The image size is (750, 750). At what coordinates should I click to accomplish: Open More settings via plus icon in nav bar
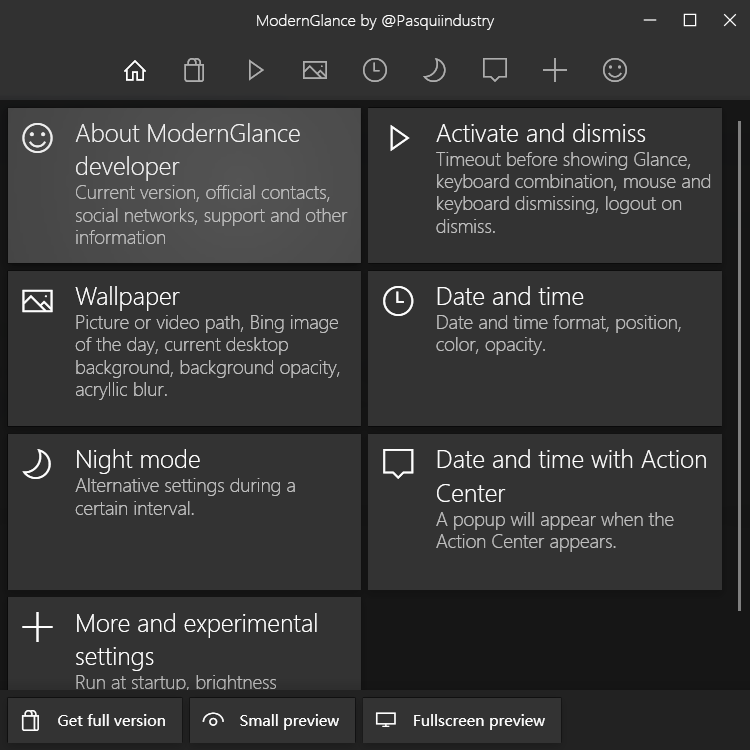[555, 71]
